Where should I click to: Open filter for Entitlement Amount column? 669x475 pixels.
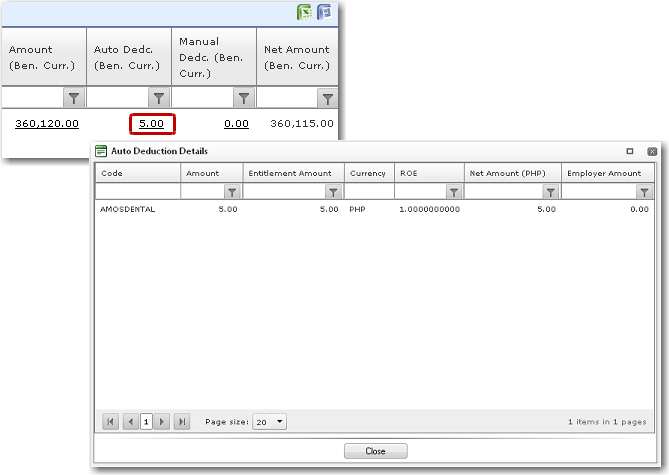pyautogui.click(x=333, y=192)
